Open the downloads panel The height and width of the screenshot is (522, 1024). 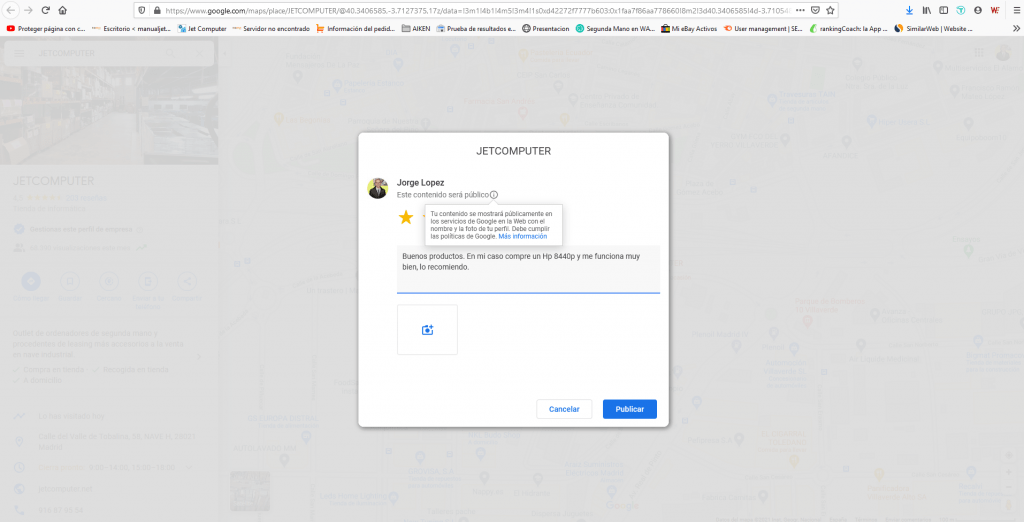(910, 10)
